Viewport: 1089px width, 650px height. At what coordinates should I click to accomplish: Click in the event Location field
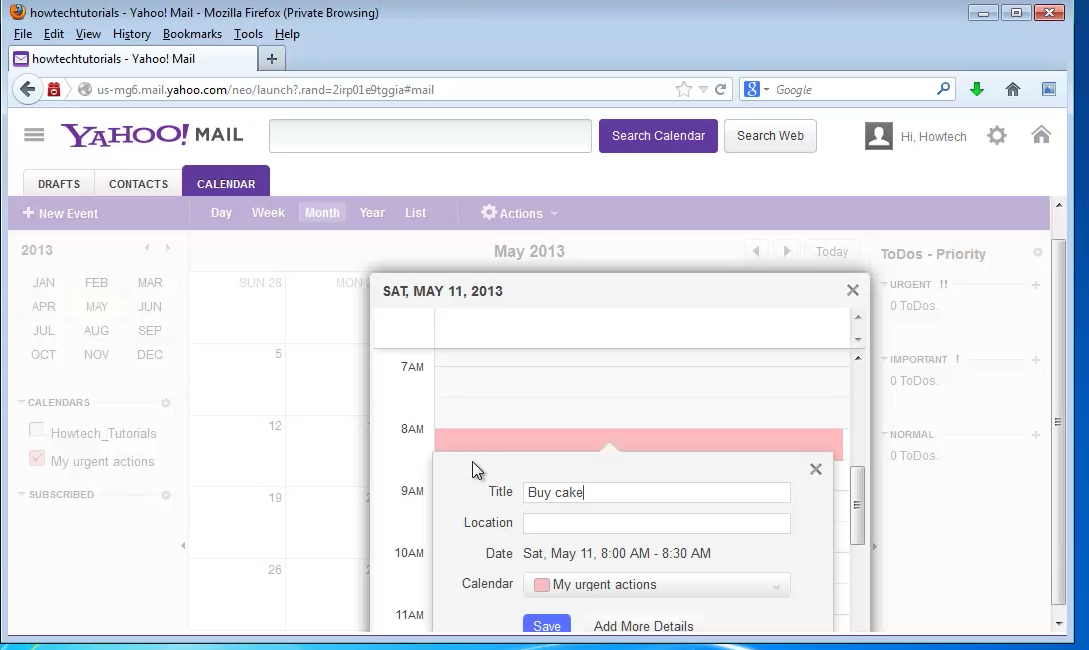pos(656,523)
